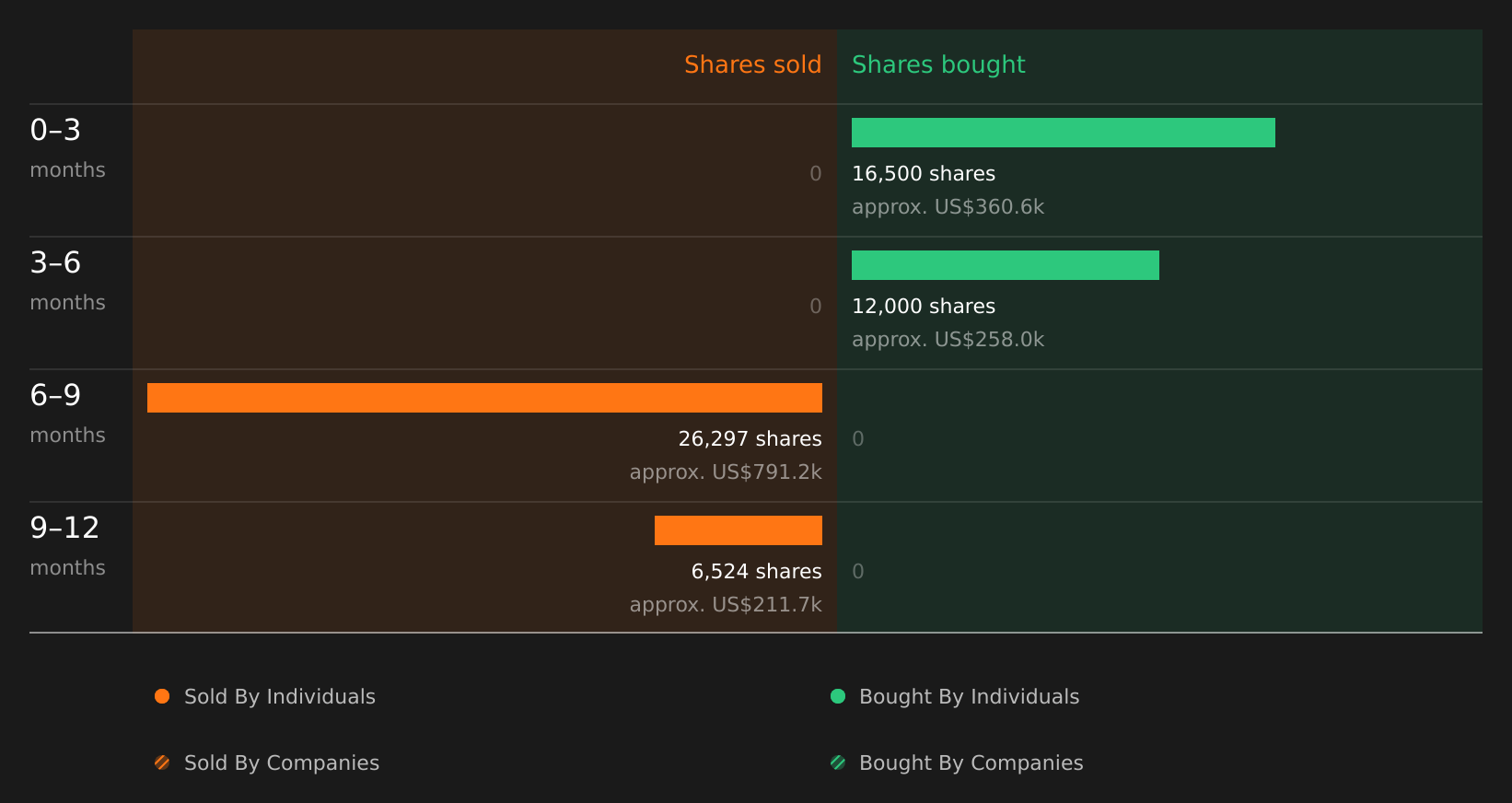Click the 16,500 shares value
Viewport: 1512px width, 803px height.
(924, 174)
